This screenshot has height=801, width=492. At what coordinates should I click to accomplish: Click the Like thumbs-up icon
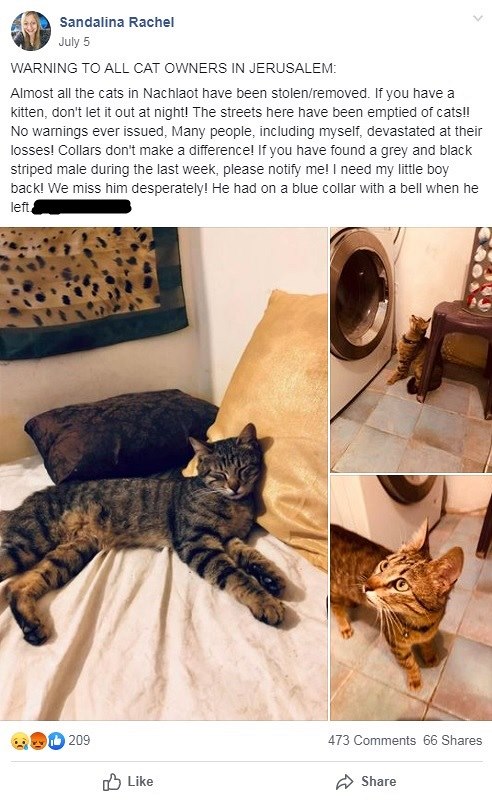coord(112,782)
